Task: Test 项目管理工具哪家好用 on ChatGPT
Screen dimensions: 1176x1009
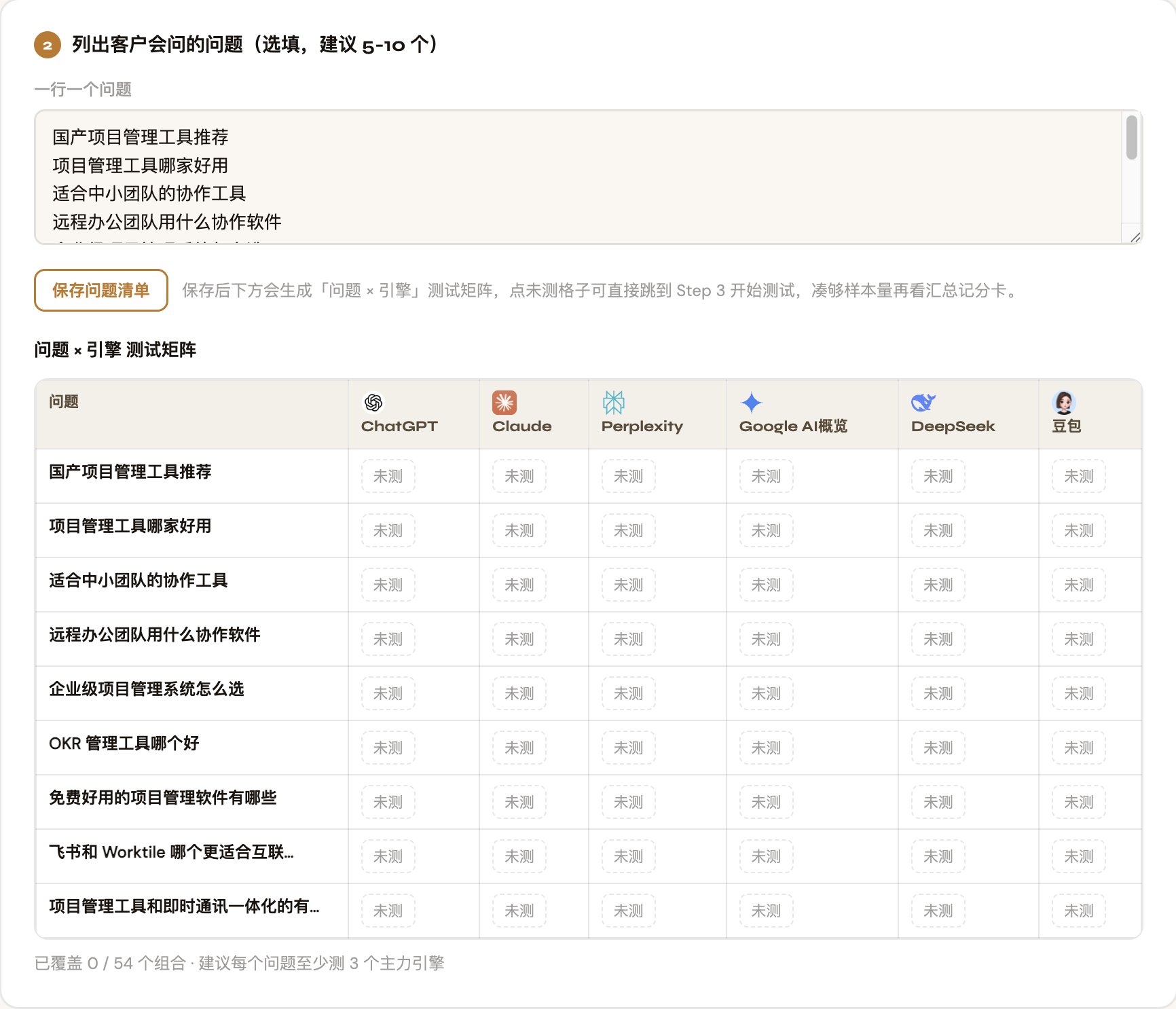Action: pos(388,530)
